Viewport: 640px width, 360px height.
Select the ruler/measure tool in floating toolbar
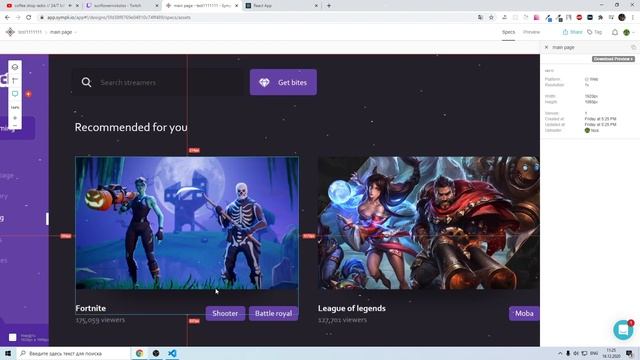click(x=15, y=80)
